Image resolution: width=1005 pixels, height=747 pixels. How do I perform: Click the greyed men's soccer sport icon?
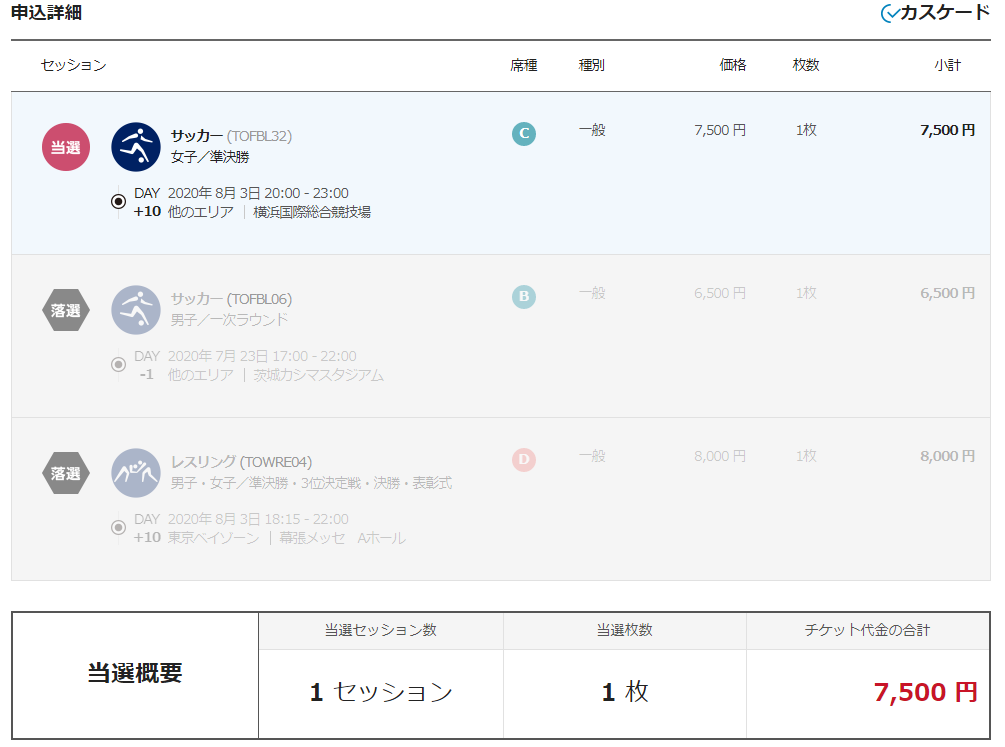(136, 310)
